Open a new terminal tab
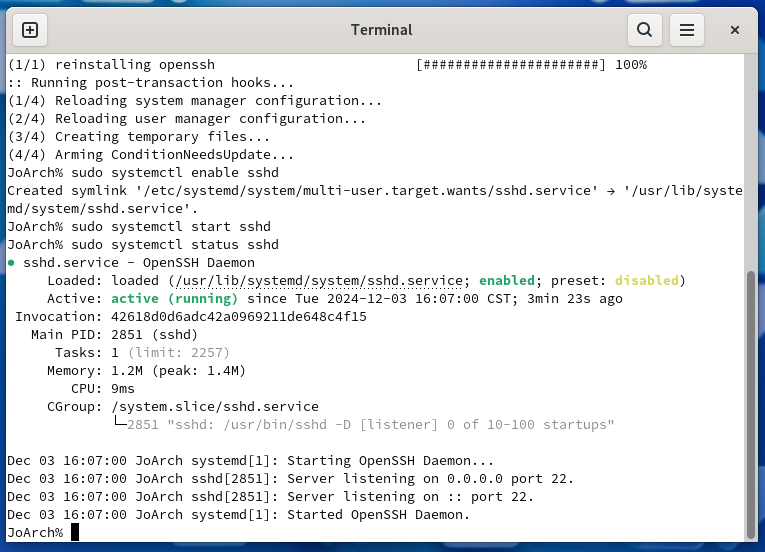Screen dimensions: 765x552 coord(30,30)
